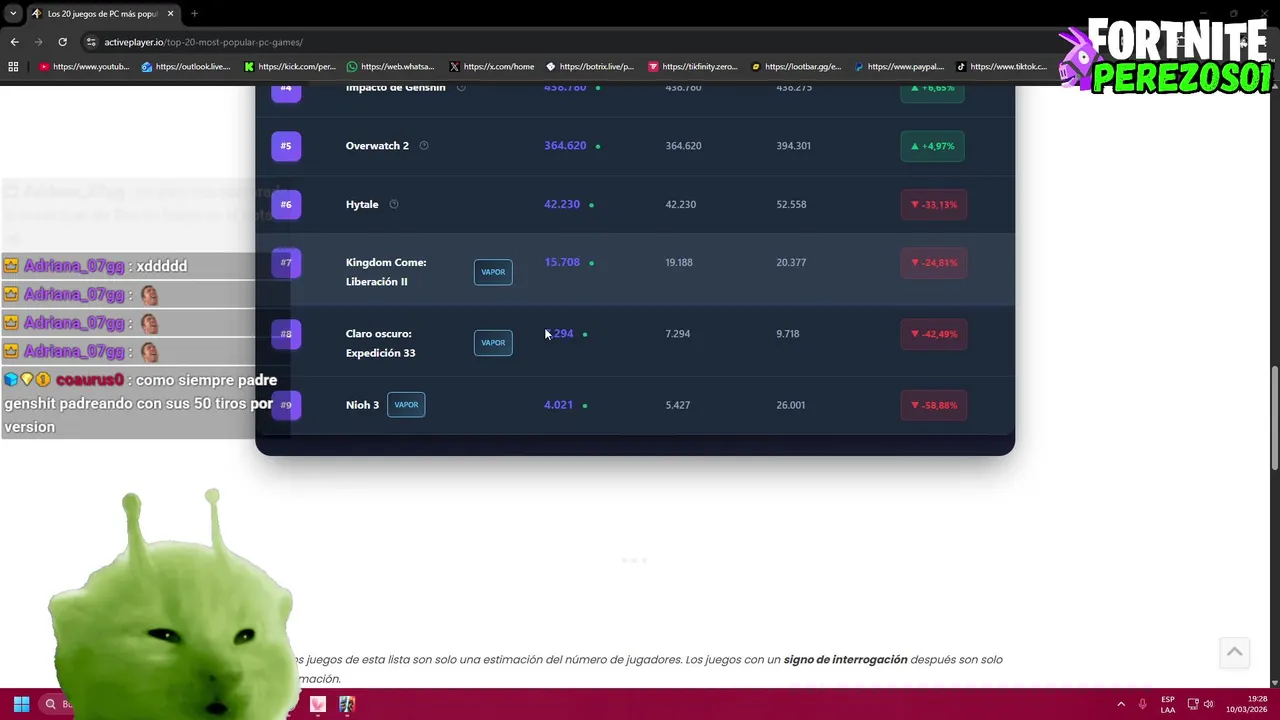
Task: Click the #6 rank badge
Action: click(286, 204)
